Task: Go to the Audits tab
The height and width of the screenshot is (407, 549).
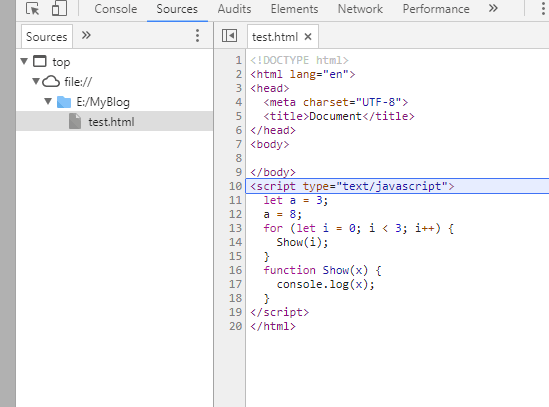Action: tap(234, 9)
